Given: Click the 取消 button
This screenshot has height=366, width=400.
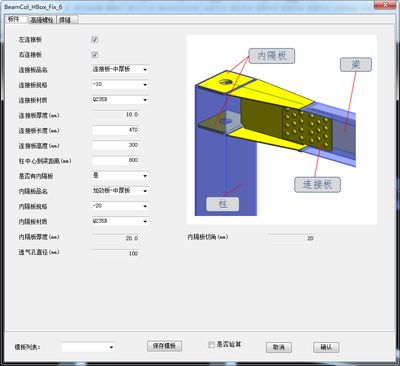Looking at the screenshot, I should 279,347.
